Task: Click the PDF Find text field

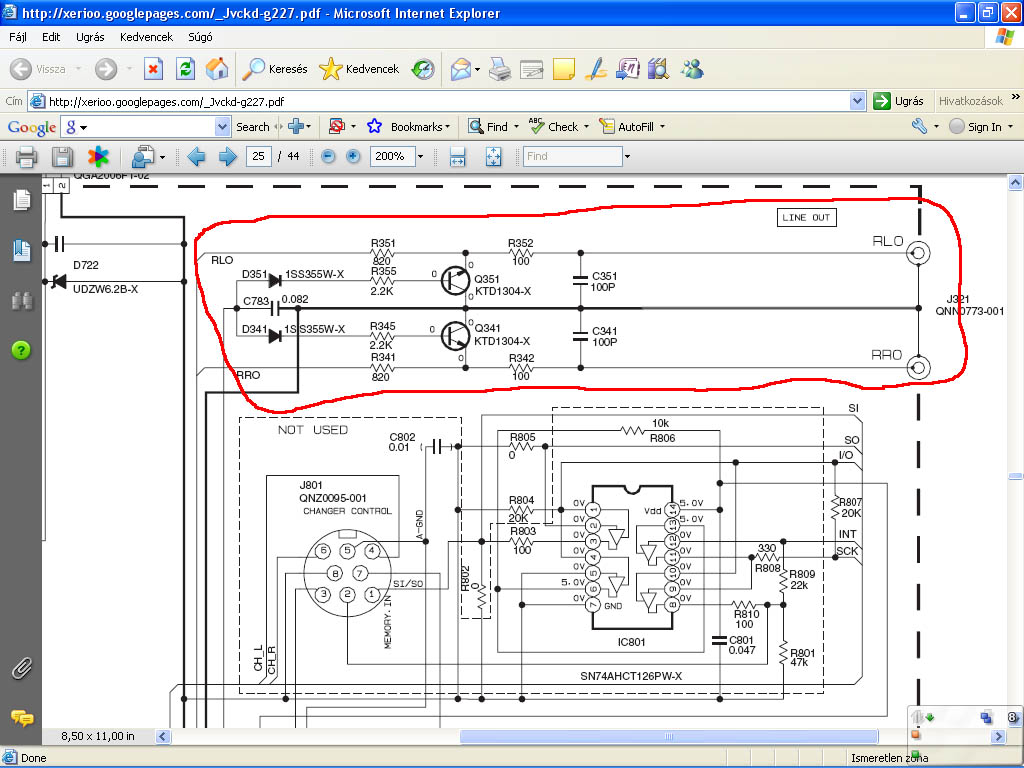Action: [572, 156]
